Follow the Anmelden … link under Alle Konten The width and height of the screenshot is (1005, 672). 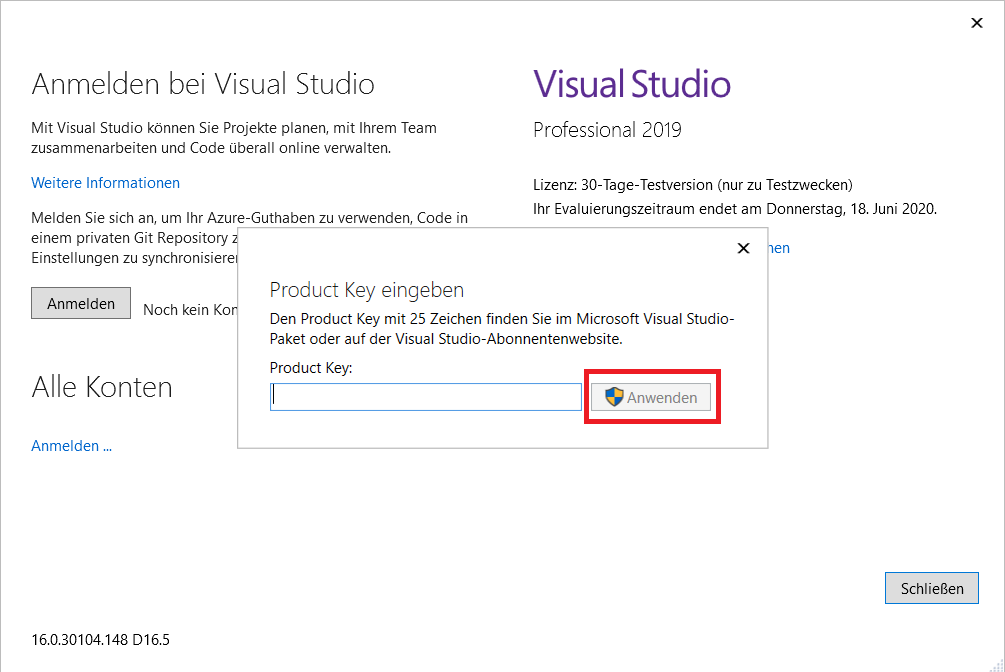71,446
